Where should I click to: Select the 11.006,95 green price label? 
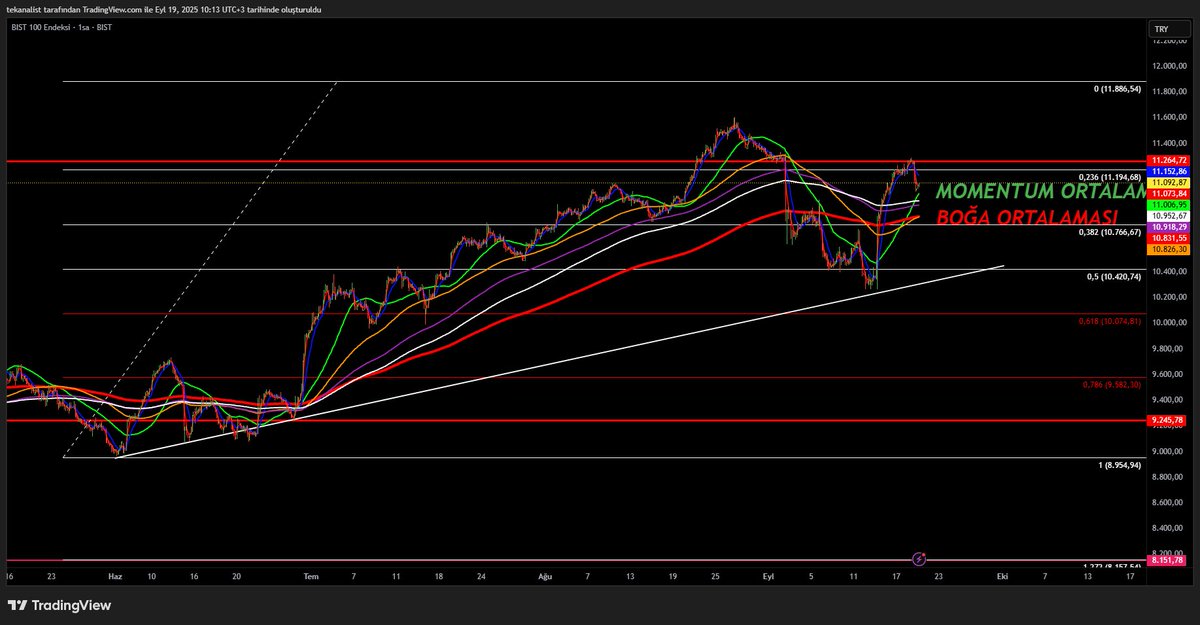pyautogui.click(x=1169, y=204)
